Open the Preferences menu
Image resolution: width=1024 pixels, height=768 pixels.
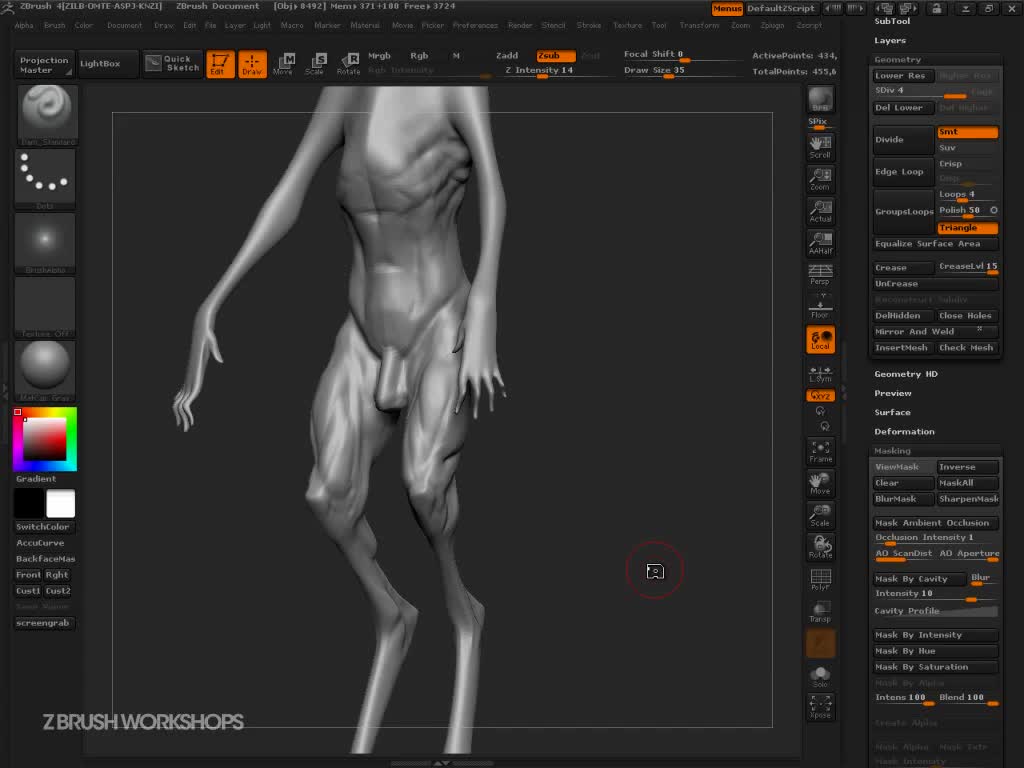pos(475,25)
